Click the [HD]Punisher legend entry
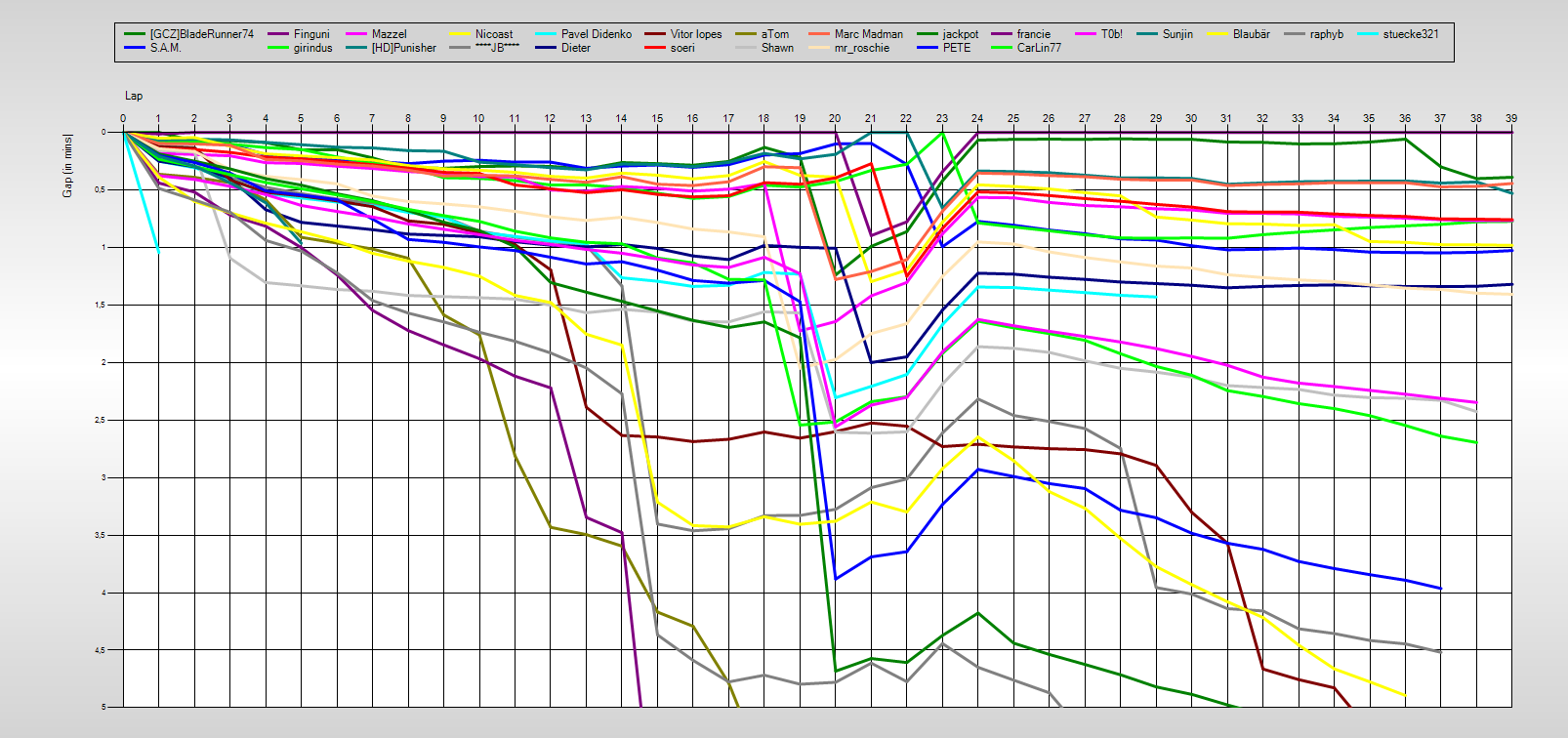 pos(403,48)
